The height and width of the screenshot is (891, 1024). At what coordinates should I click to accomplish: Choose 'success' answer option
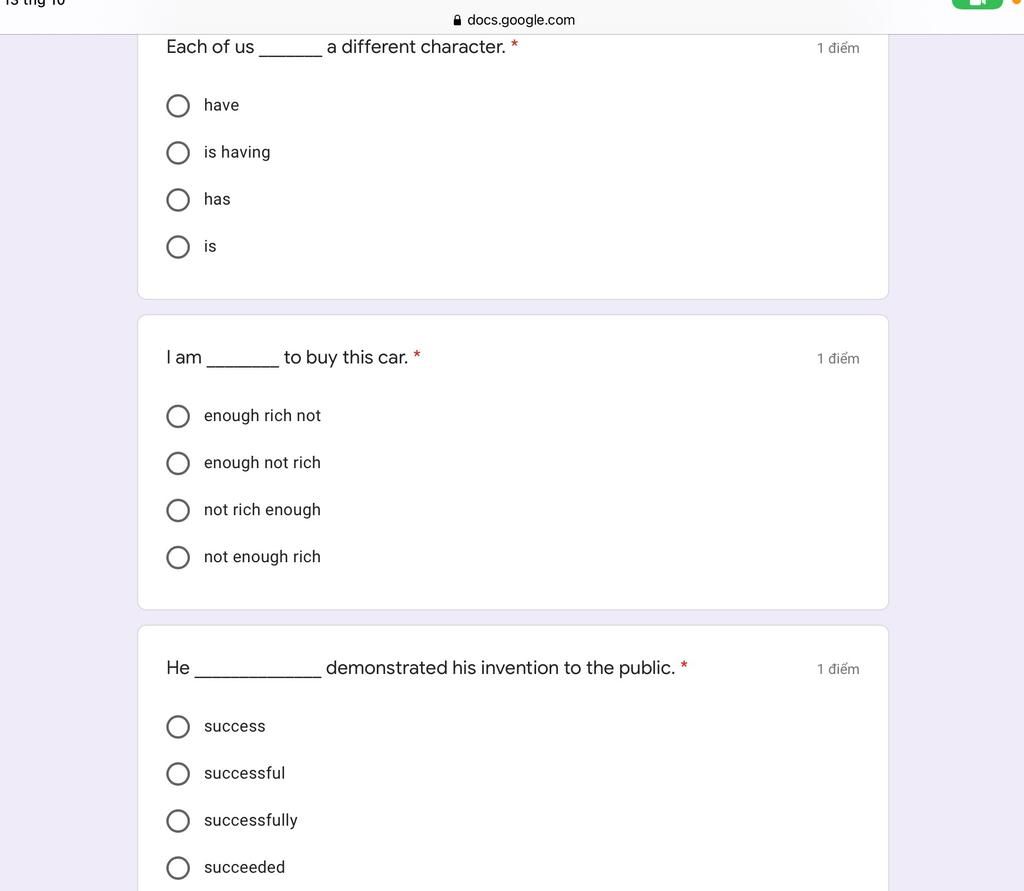pyautogui.click(x=178, y=727)
